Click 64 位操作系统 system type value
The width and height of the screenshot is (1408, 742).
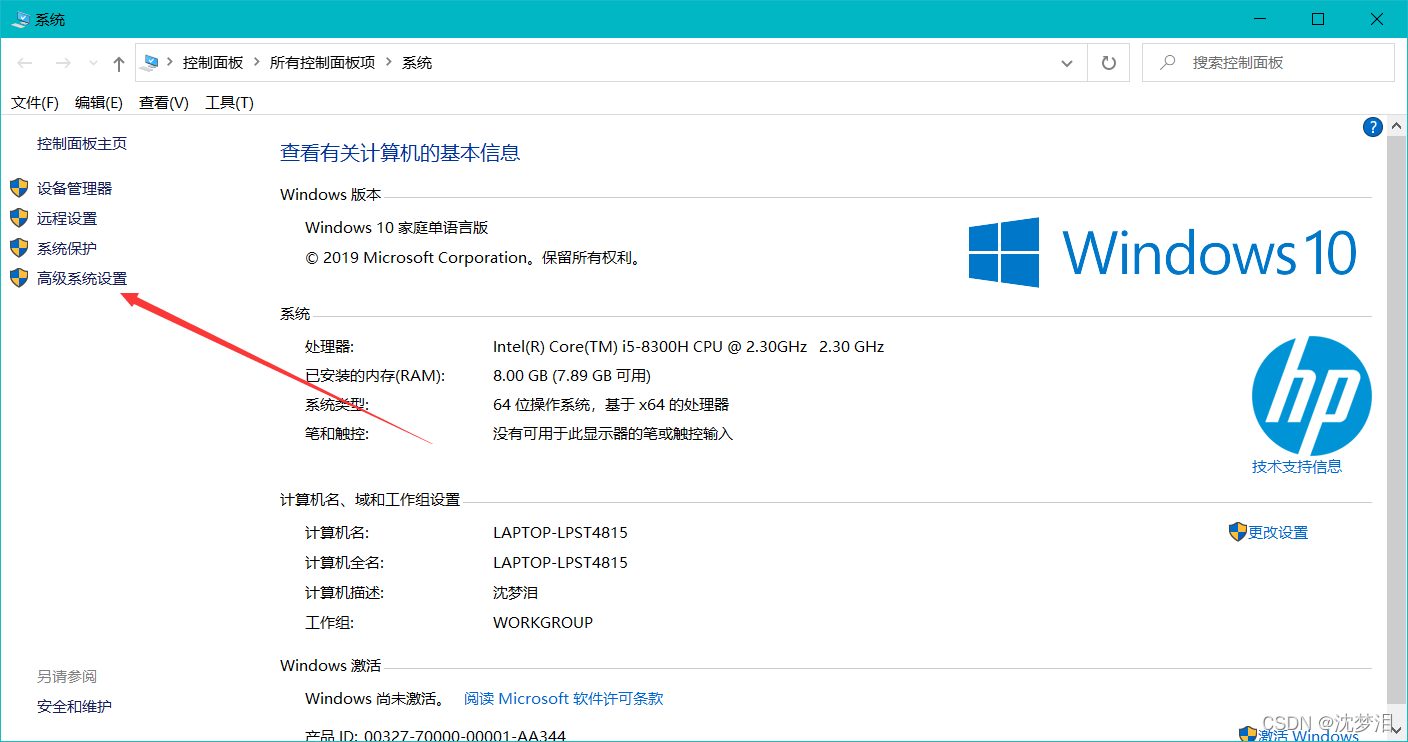pos(611,405)
